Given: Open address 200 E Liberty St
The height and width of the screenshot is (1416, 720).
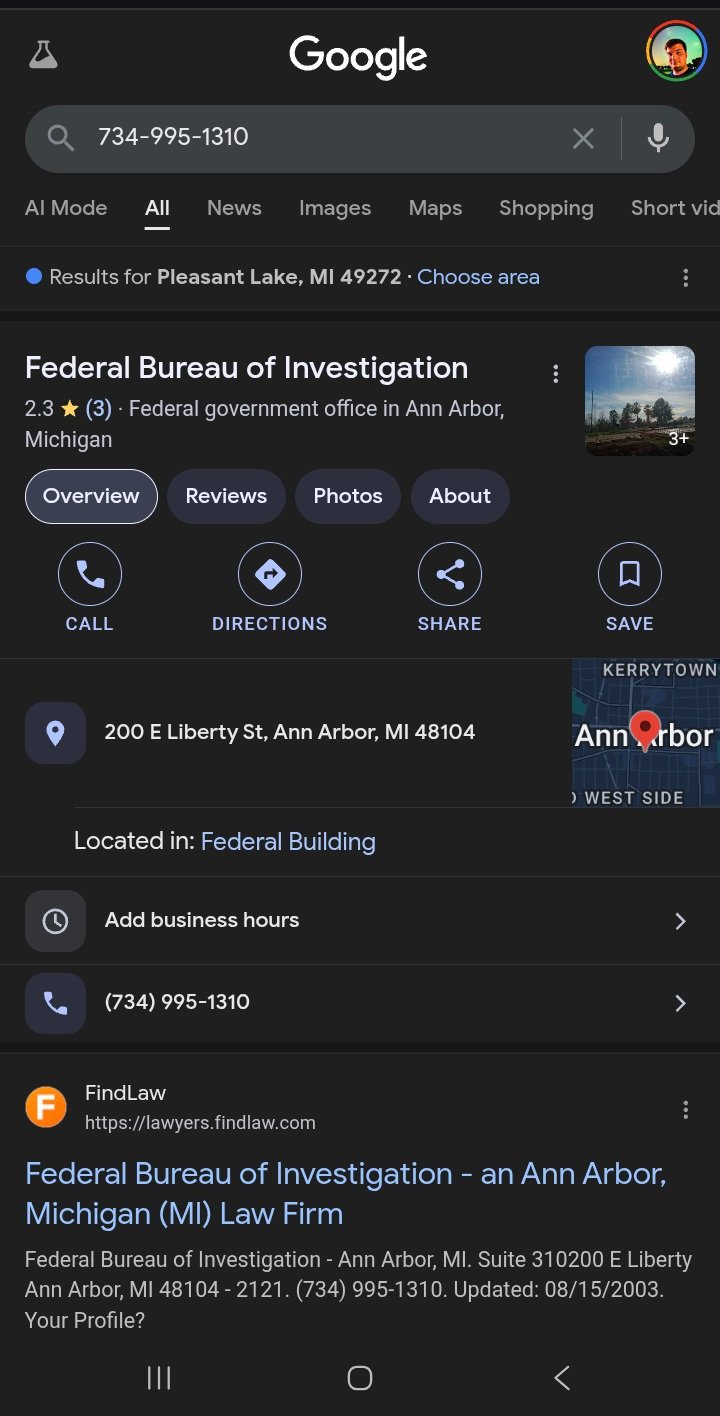Looking at the screenshot, I should coord(290,732).
